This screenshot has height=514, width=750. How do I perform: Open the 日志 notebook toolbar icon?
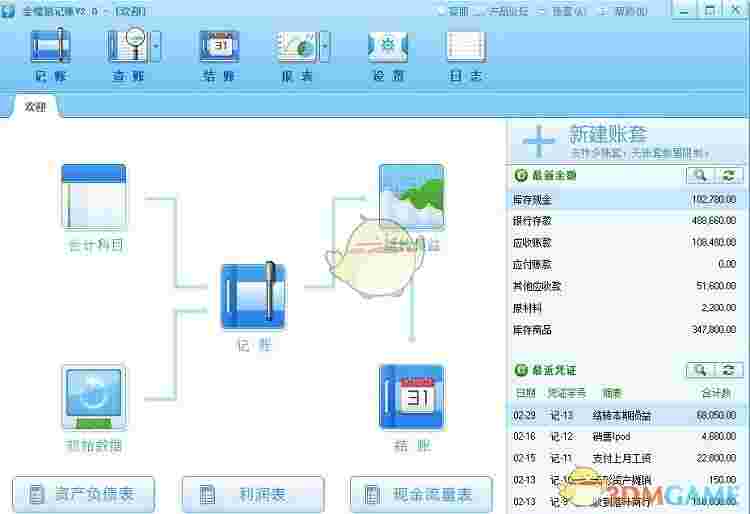coord(466,46)
